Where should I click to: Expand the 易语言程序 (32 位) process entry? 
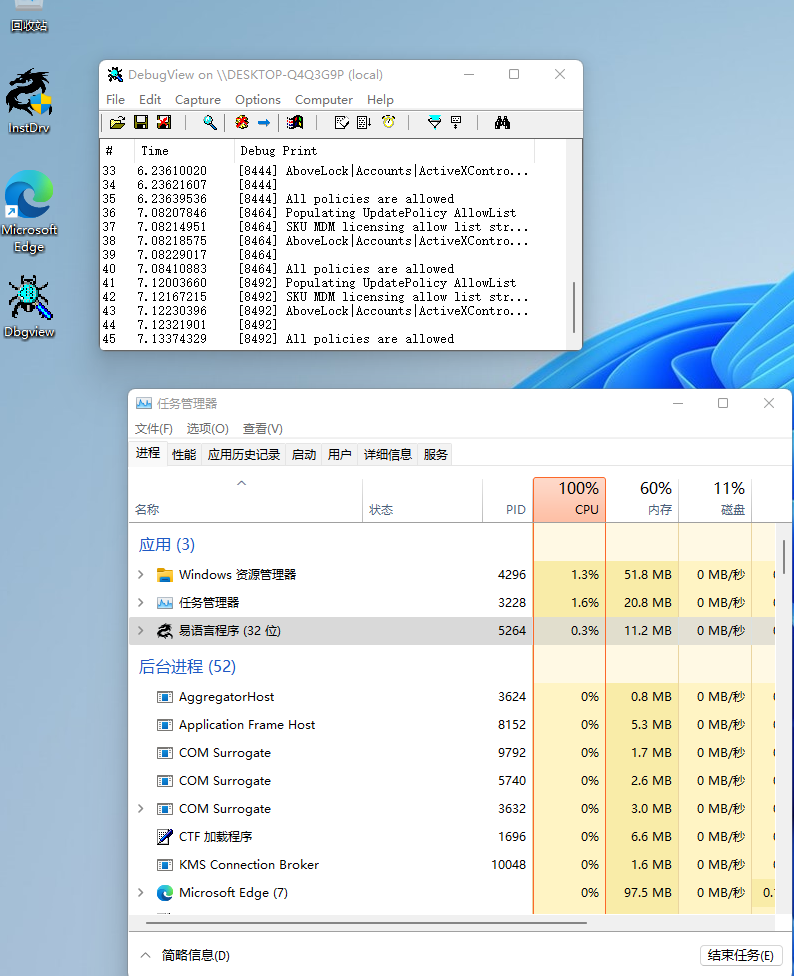coord(140,631)
